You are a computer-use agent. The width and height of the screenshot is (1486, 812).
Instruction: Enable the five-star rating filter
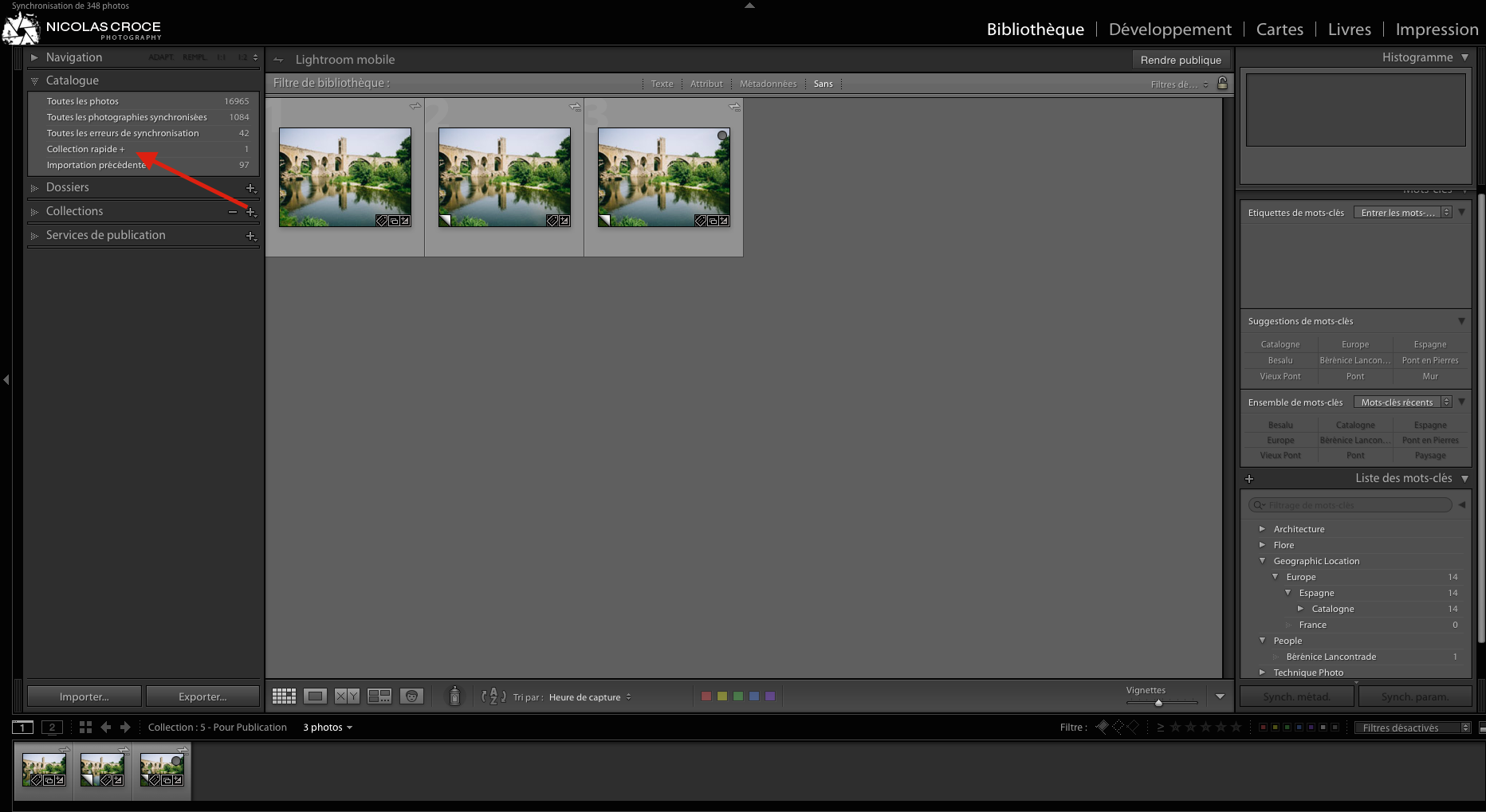coord(1236,727)
